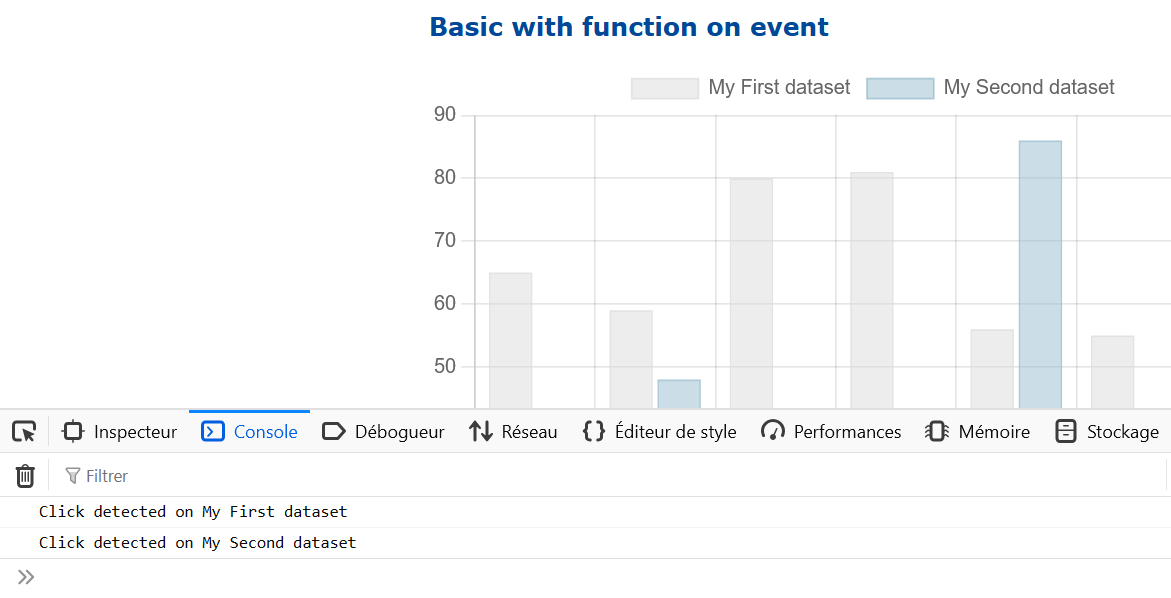Open the Performances tab
Image resolution: width=1171 pixels, height=598 pixels.
(831, 432)
